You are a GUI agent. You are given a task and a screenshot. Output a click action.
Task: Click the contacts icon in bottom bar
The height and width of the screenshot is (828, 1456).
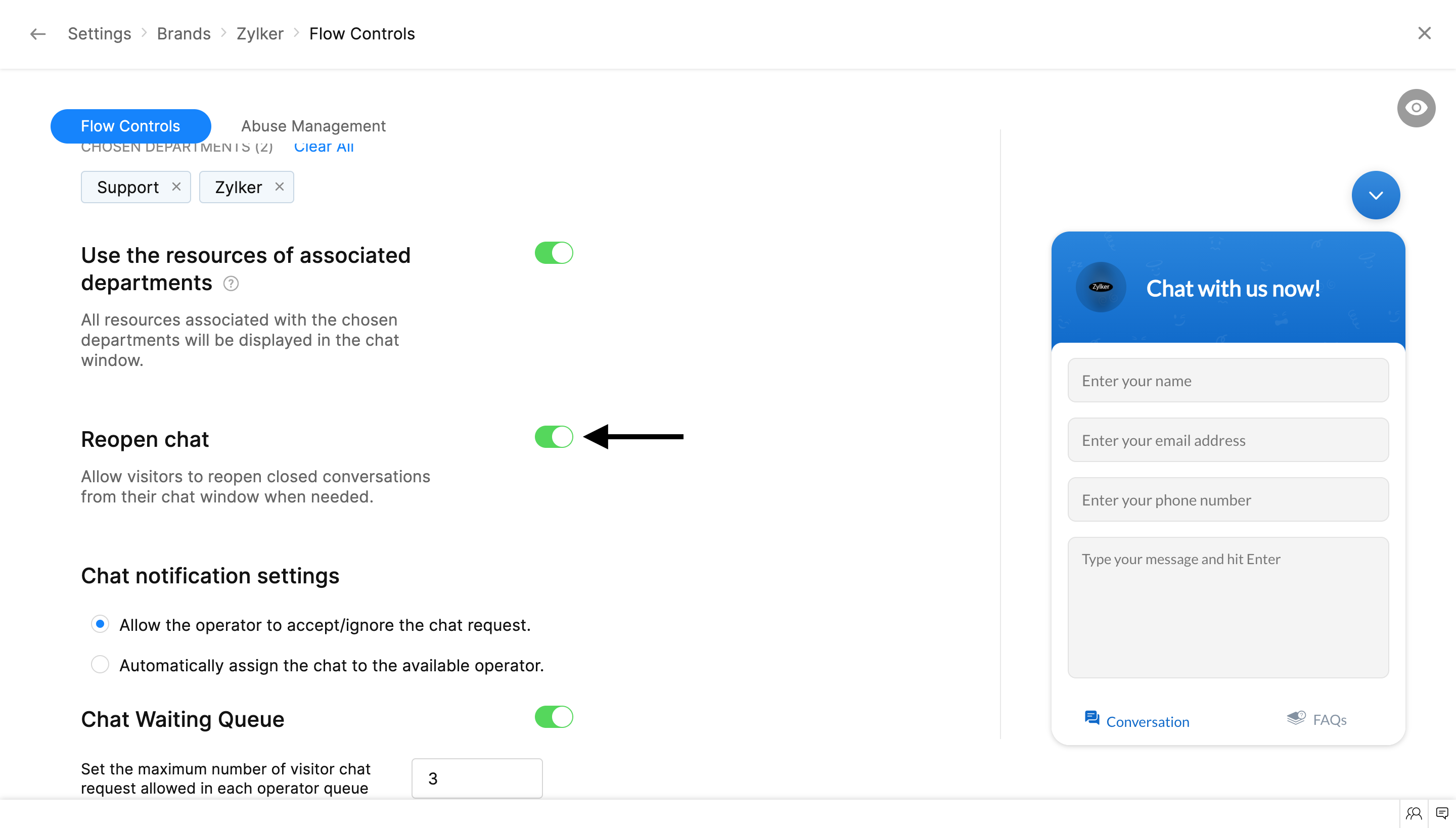(x=1414, y=813)
